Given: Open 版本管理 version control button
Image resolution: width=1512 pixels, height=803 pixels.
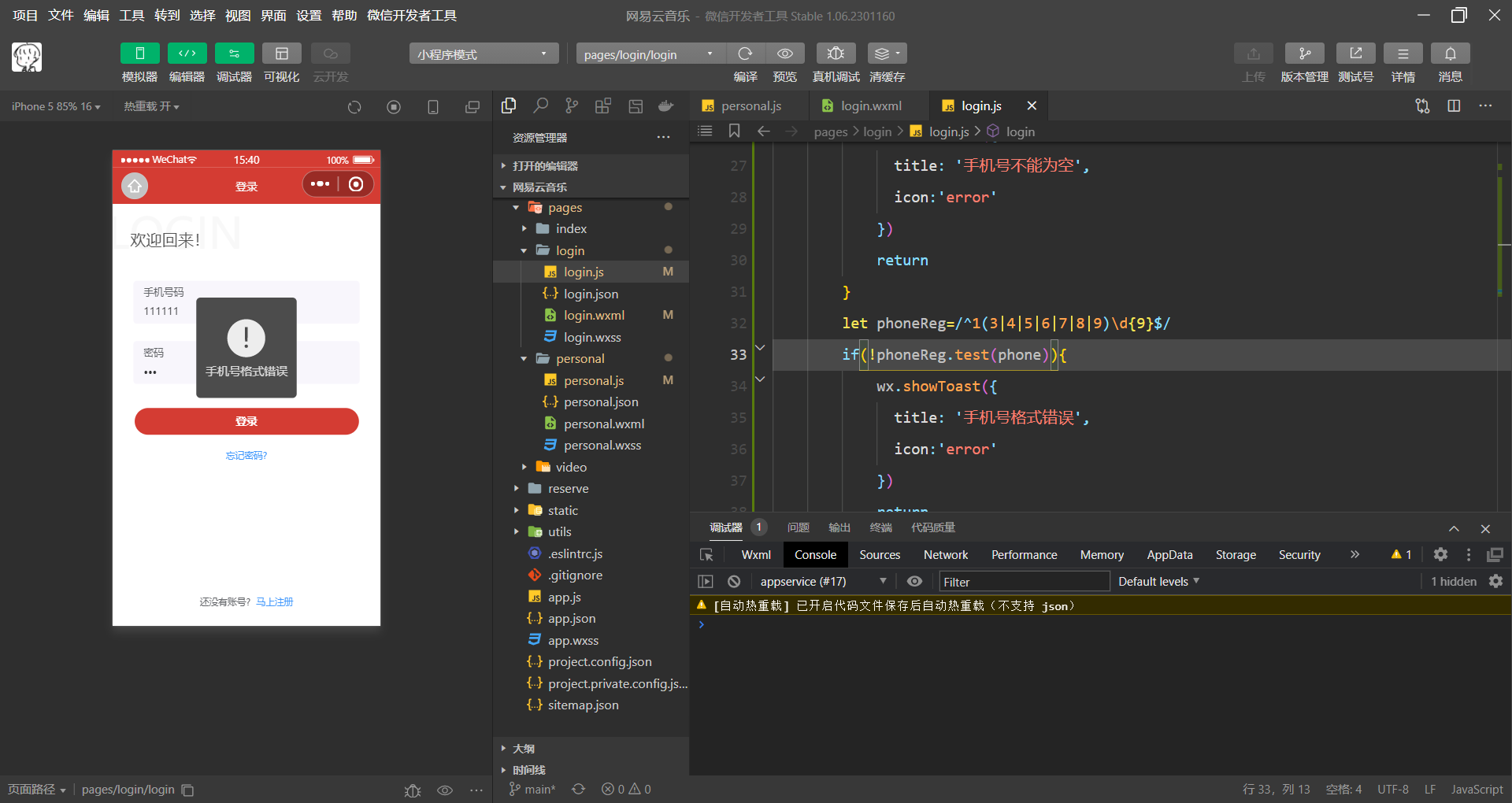Looking at the screenshot, I should pos(1304,54).
